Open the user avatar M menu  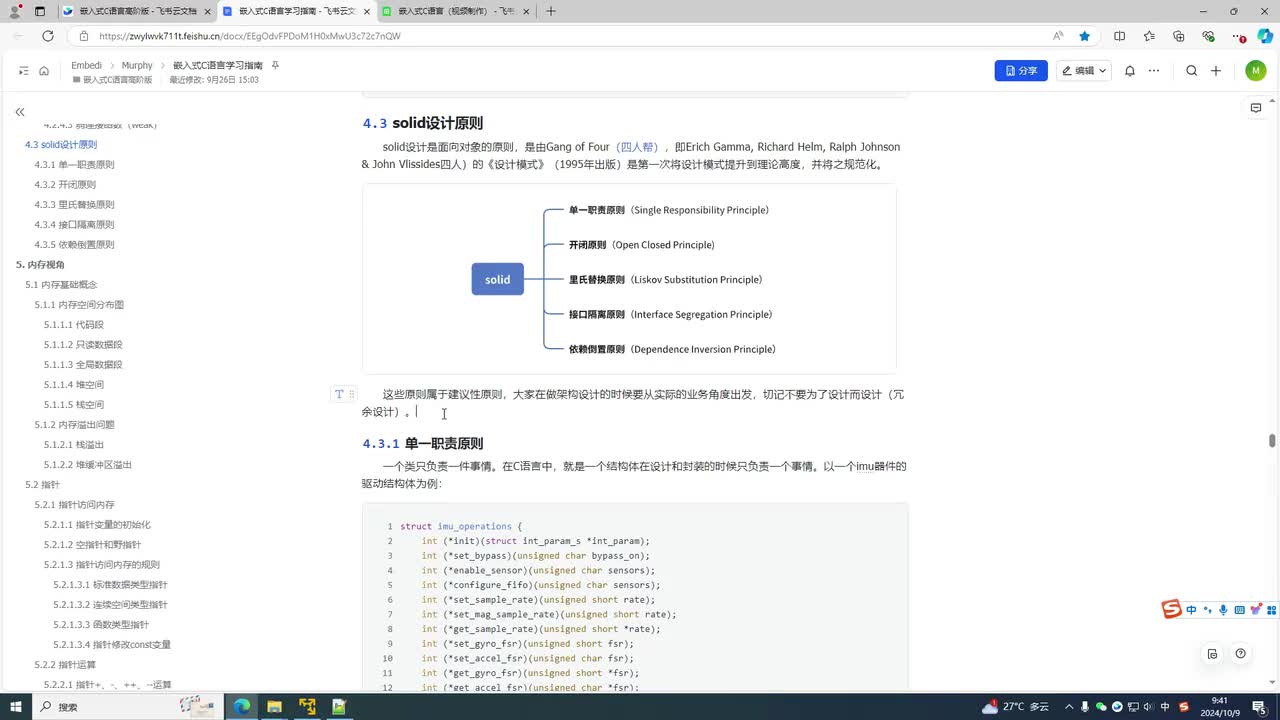[1256, 71]
